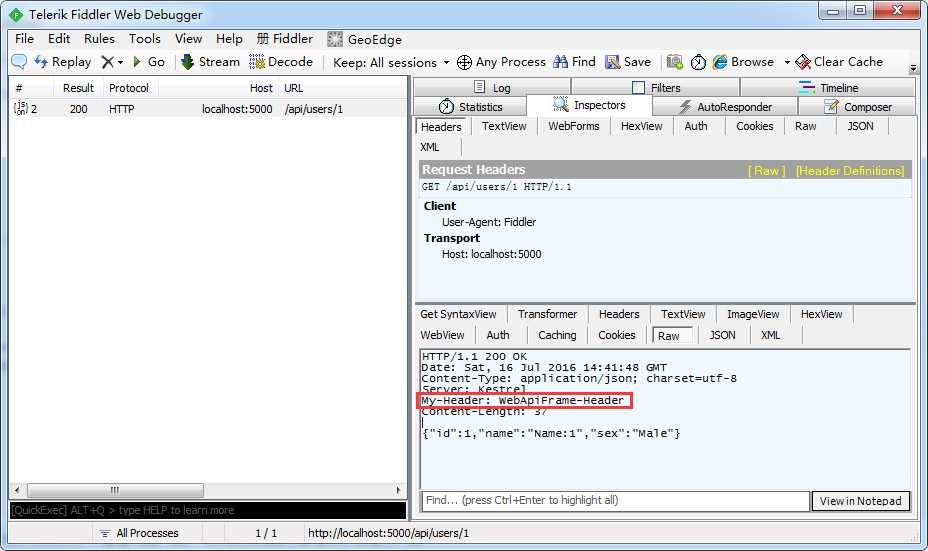Open the Edit menu
928x551 pixels.
(59, 38)
